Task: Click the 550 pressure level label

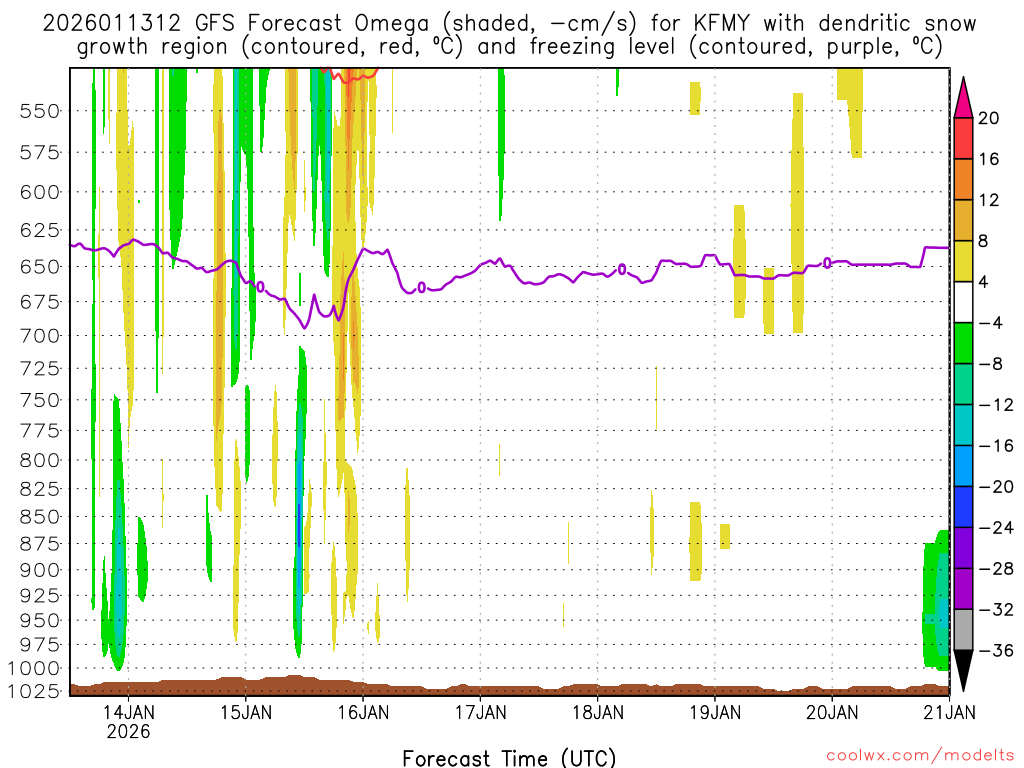Action: click(39, 111)
